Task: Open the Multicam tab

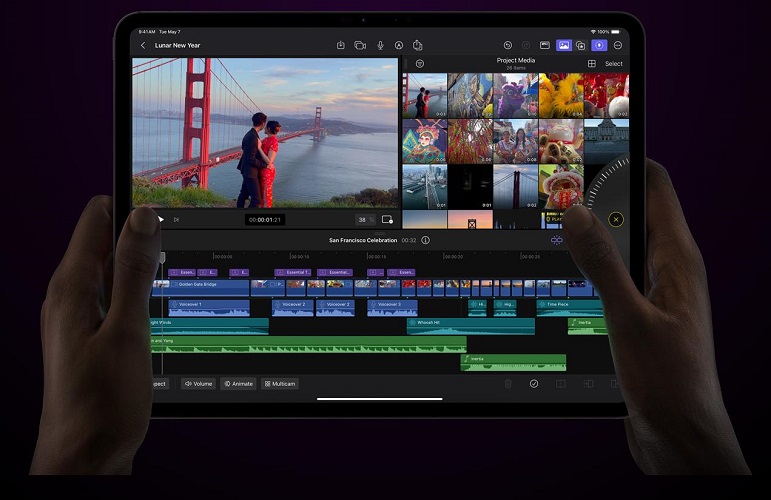Action: click(x=280, y=383)
